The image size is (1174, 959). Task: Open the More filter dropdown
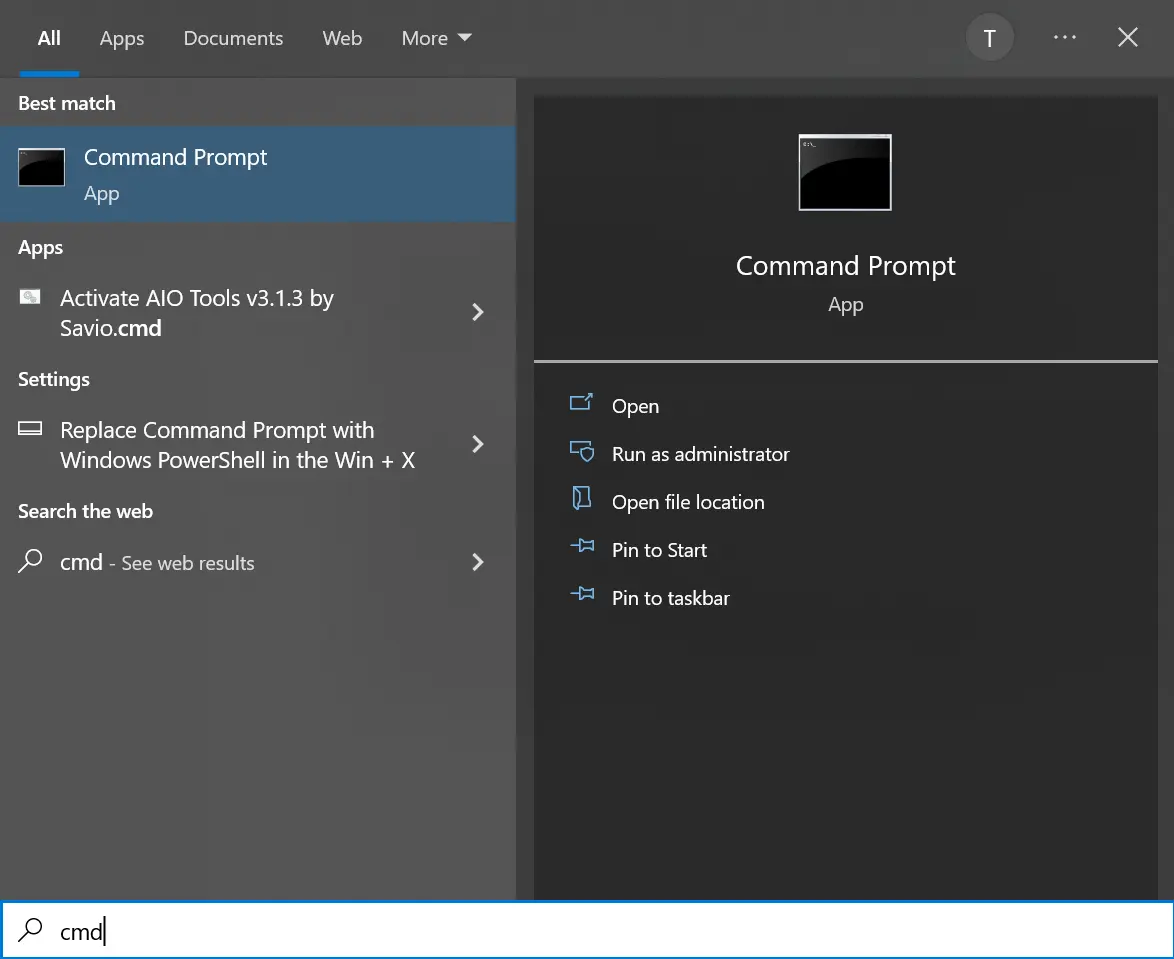click(437, 38)
